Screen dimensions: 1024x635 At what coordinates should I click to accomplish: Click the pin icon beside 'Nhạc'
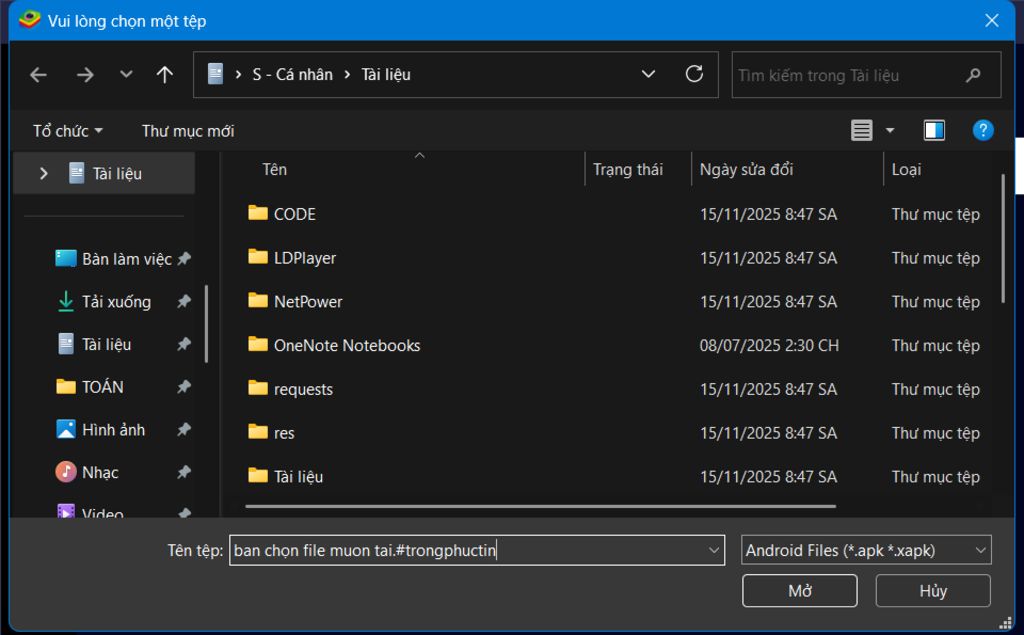click(x=184, y=472)
